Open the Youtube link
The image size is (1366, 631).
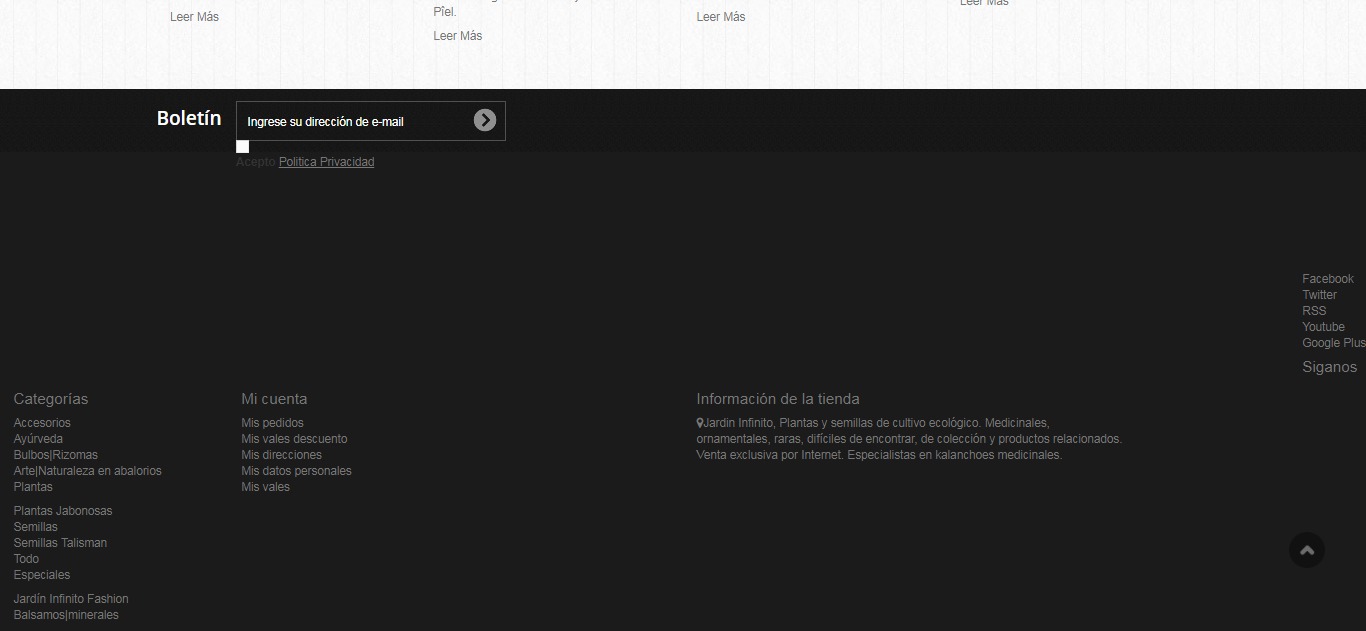coord(1323,327)
